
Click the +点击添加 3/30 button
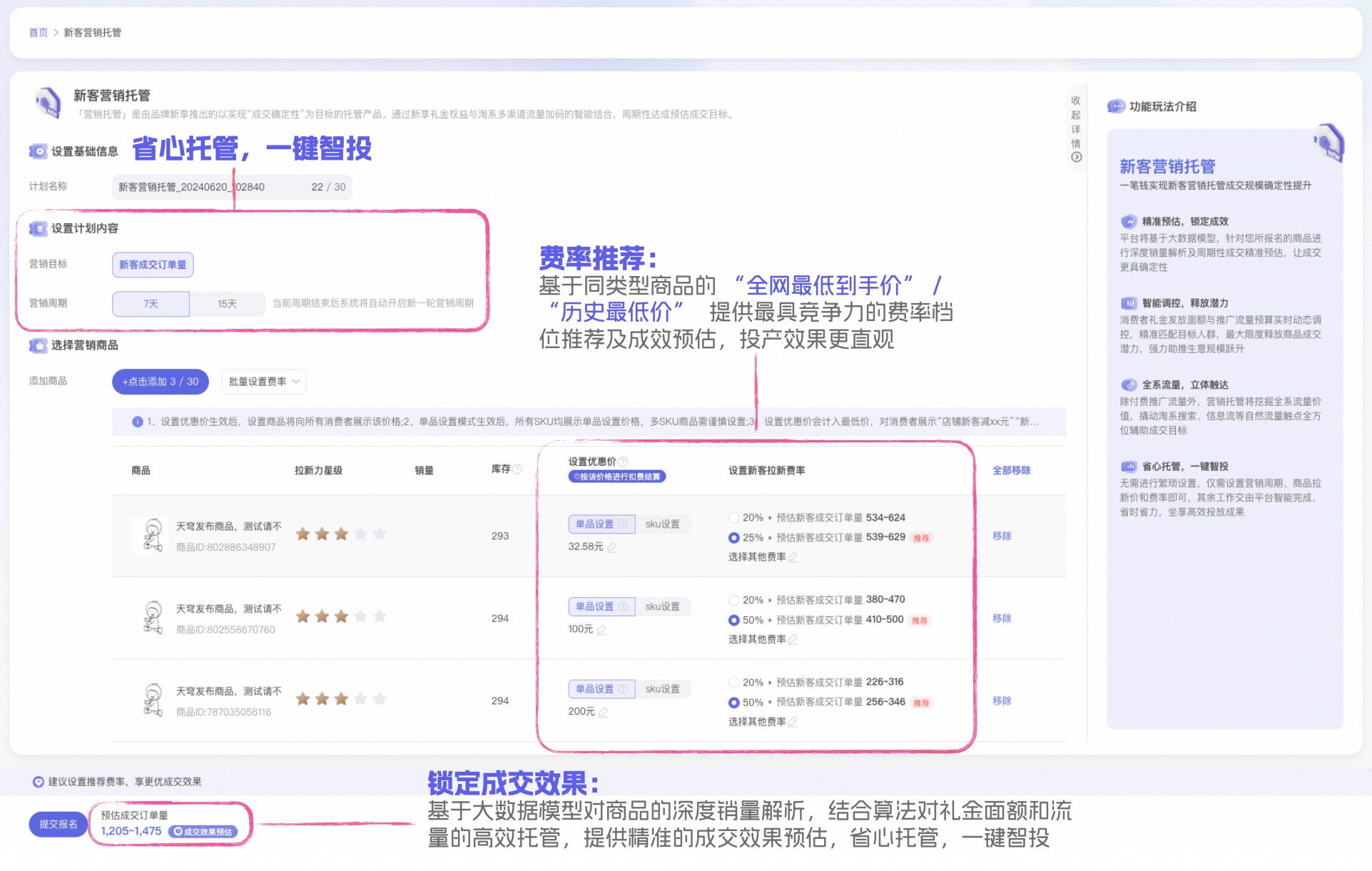coord(161,382)
